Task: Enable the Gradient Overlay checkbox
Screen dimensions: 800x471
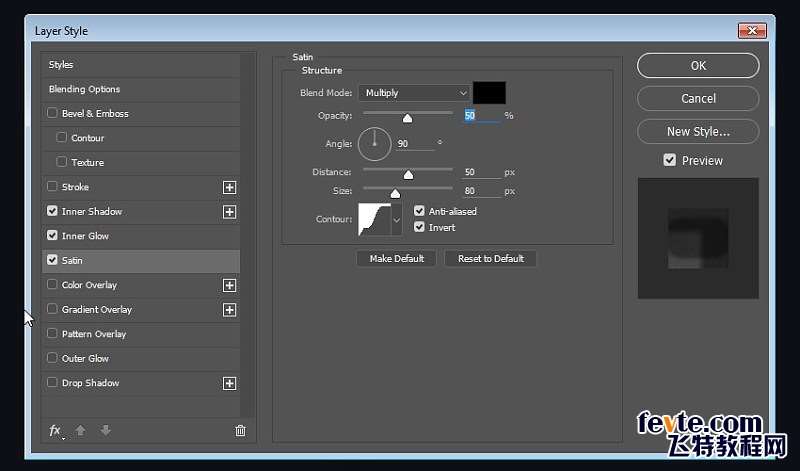Action: click(52, 309)
